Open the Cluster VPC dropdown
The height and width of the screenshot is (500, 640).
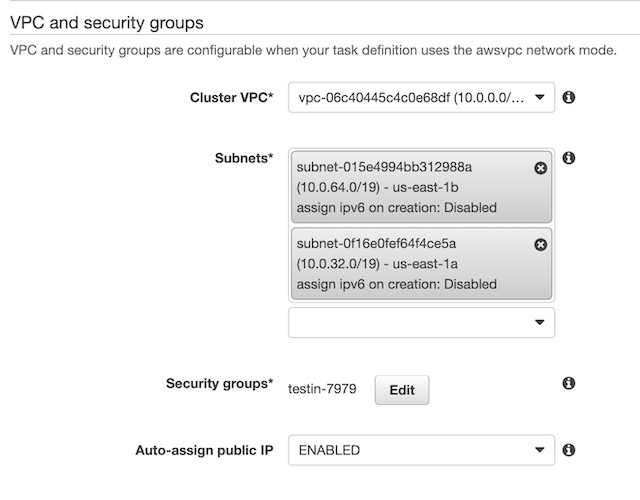coord(420,98)
